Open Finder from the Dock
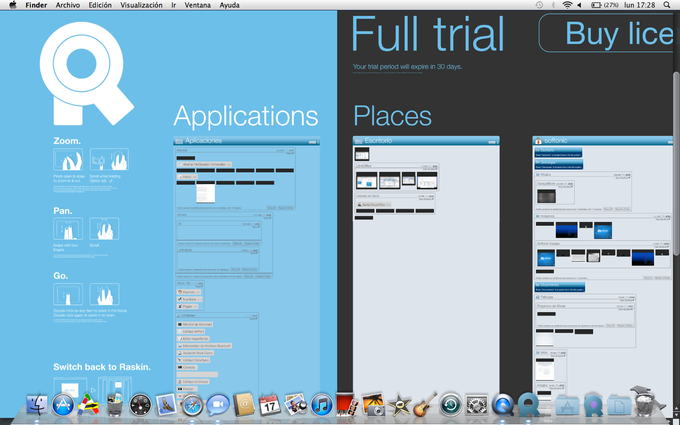 pos(37,405)
